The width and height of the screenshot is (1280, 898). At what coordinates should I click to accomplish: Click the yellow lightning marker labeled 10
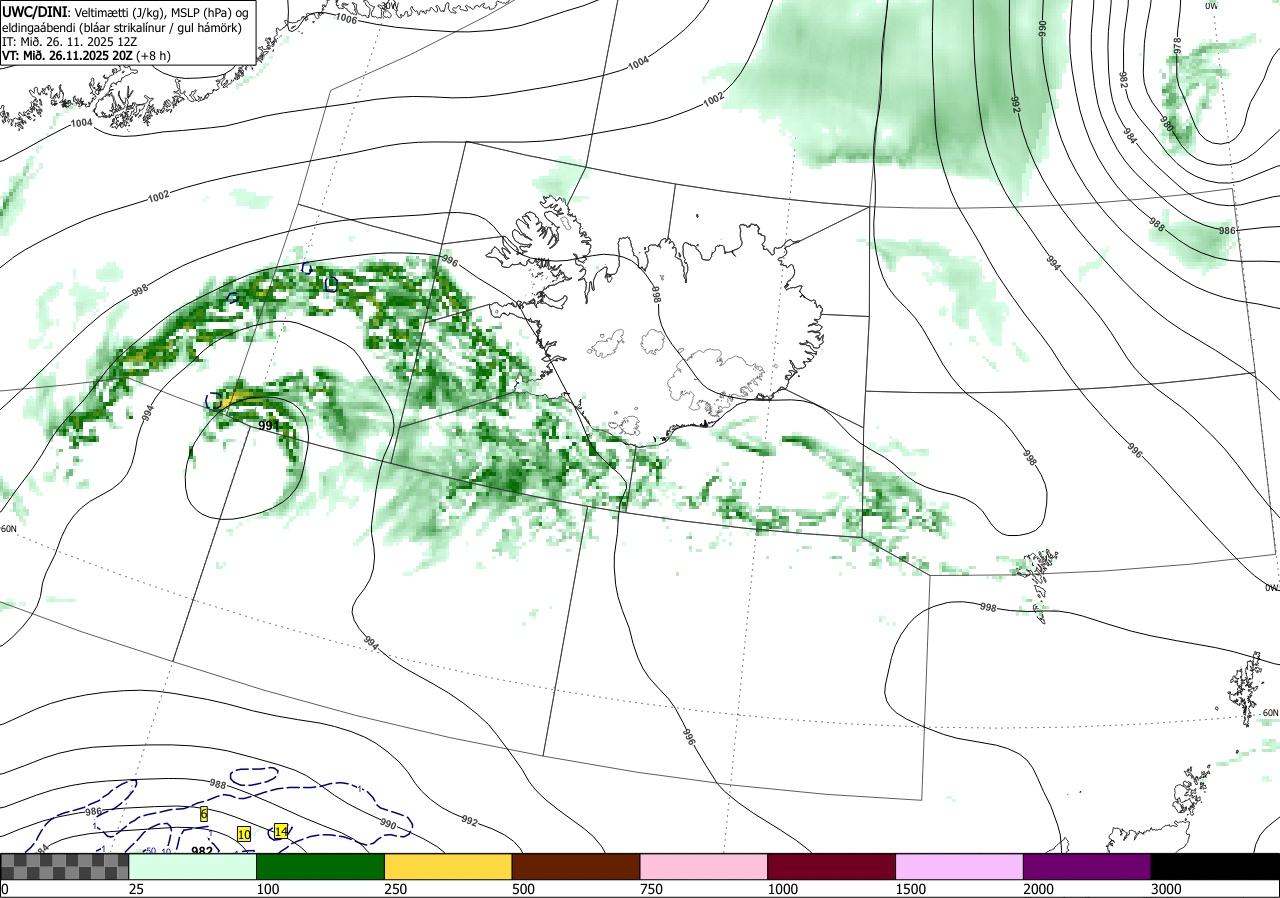(x=244, y=834)
